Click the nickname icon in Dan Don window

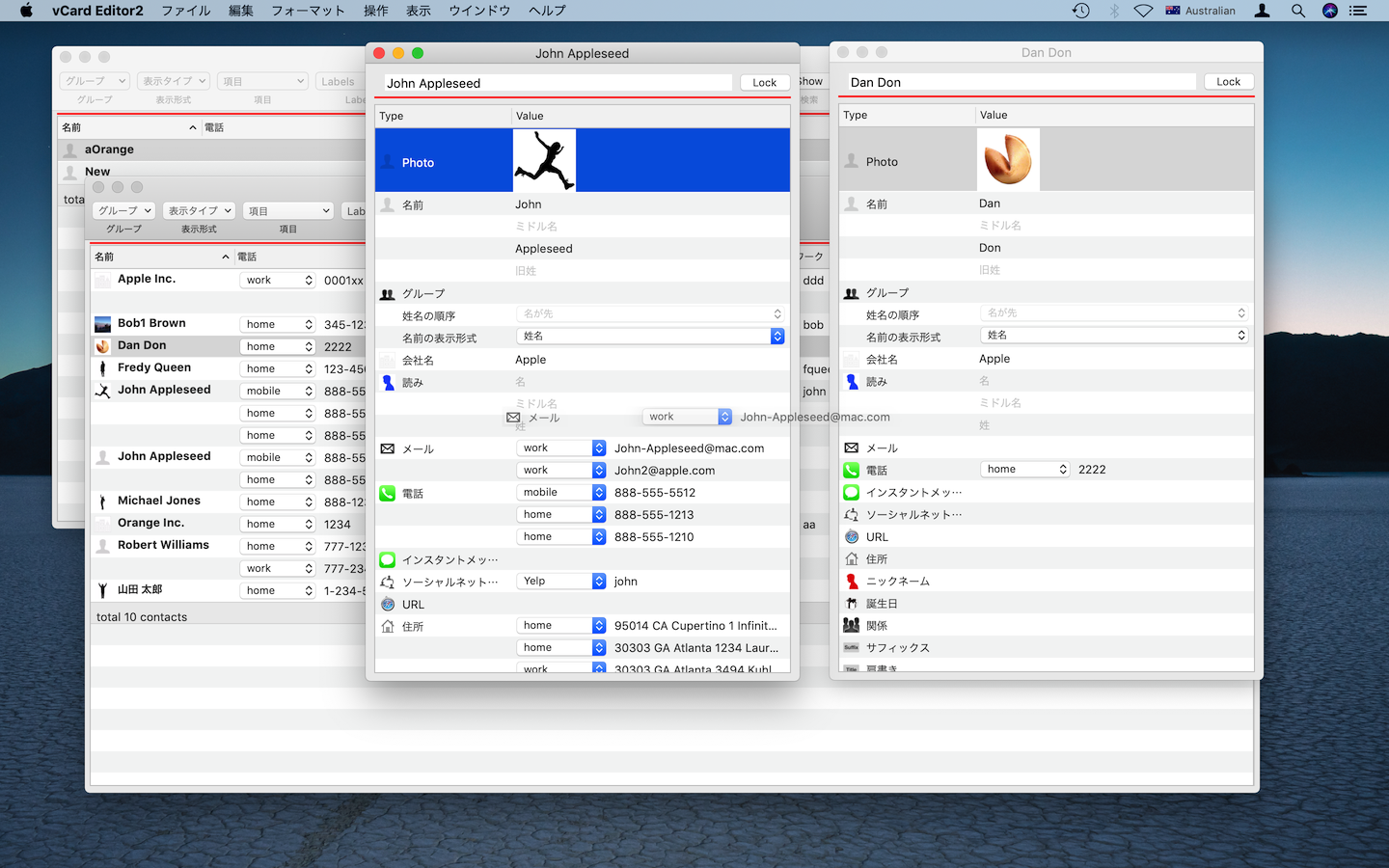pyautogui.click(x=852, y=581)
